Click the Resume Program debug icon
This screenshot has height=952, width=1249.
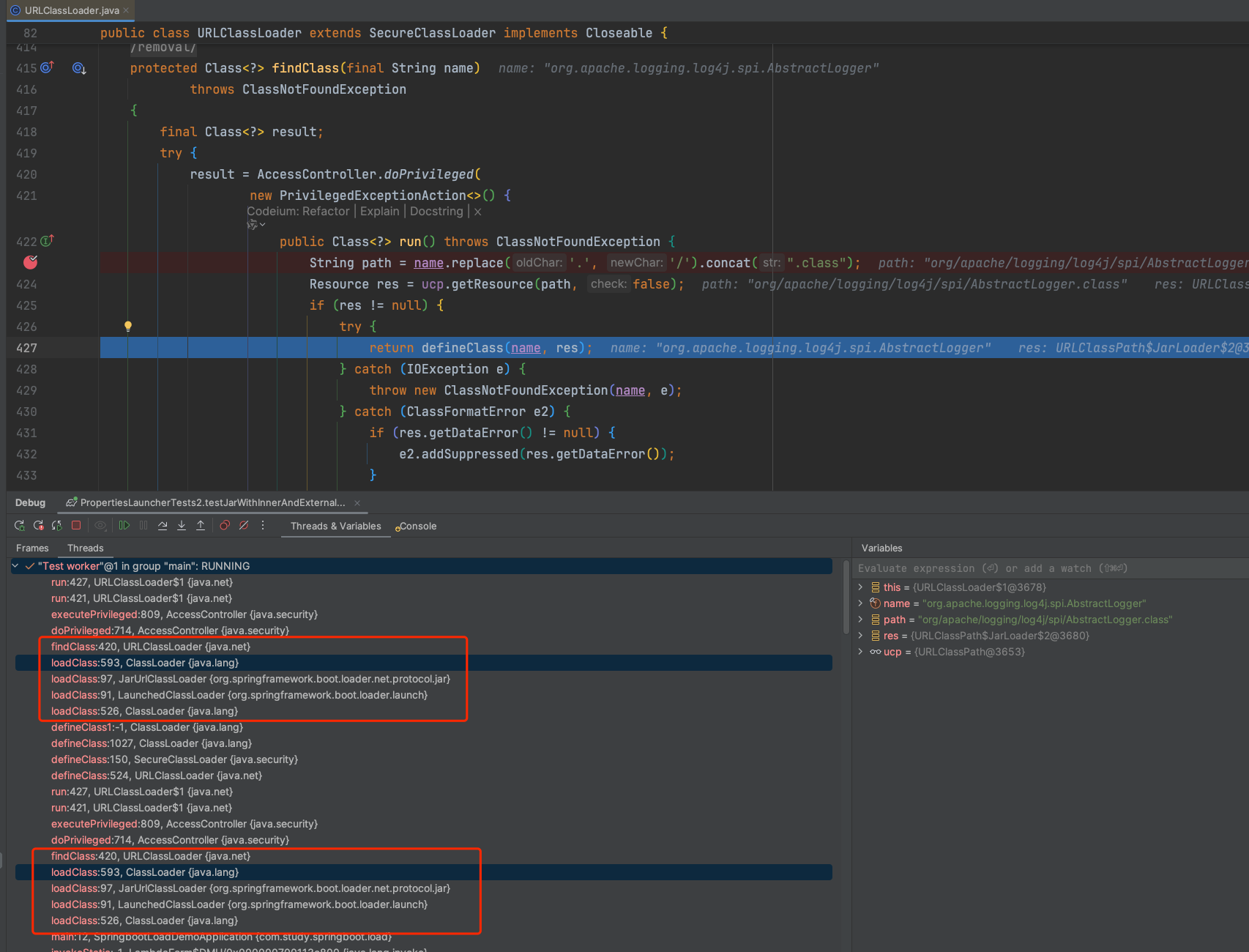[x=124, y=526]
